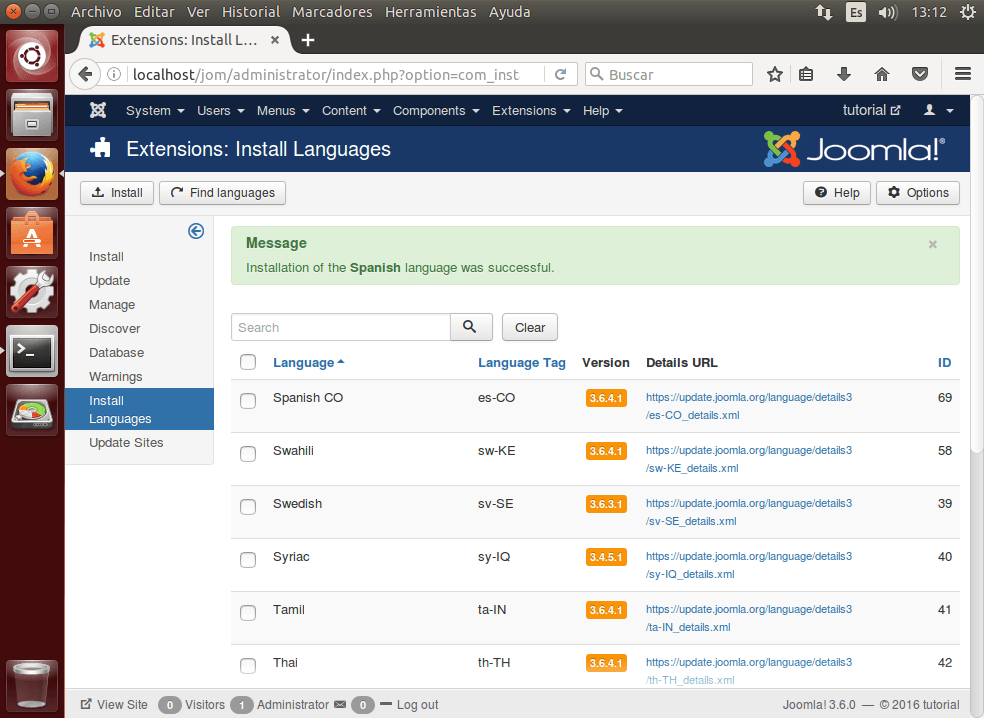Viewport: 984px width, 718px height.
Task: Open the user account dropdown
Action: tap(938, 110)
